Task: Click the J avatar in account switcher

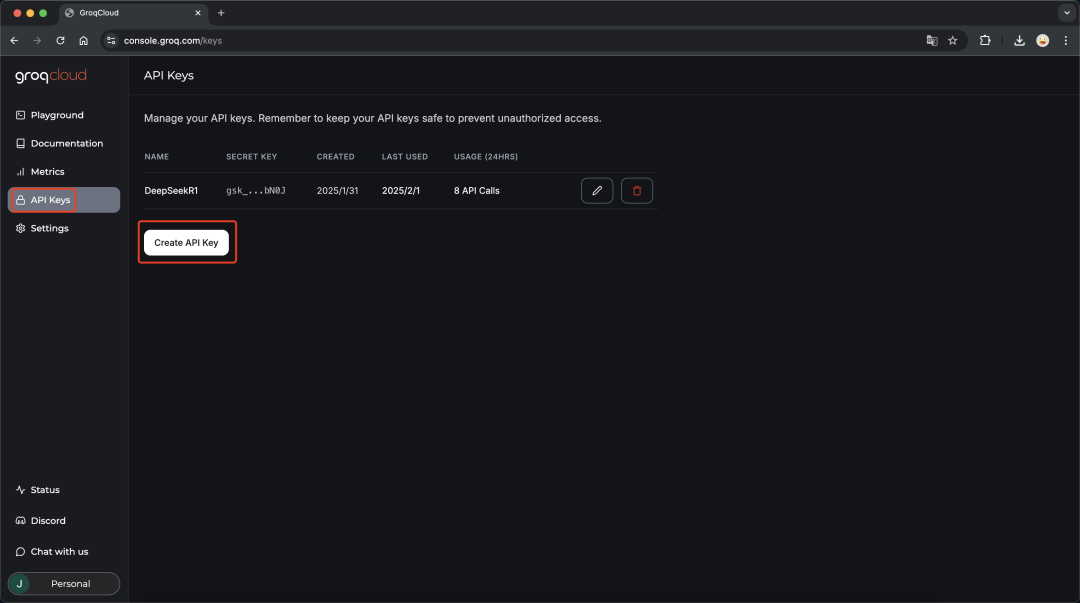Action: pyautogui.click(x=19, y=584)
